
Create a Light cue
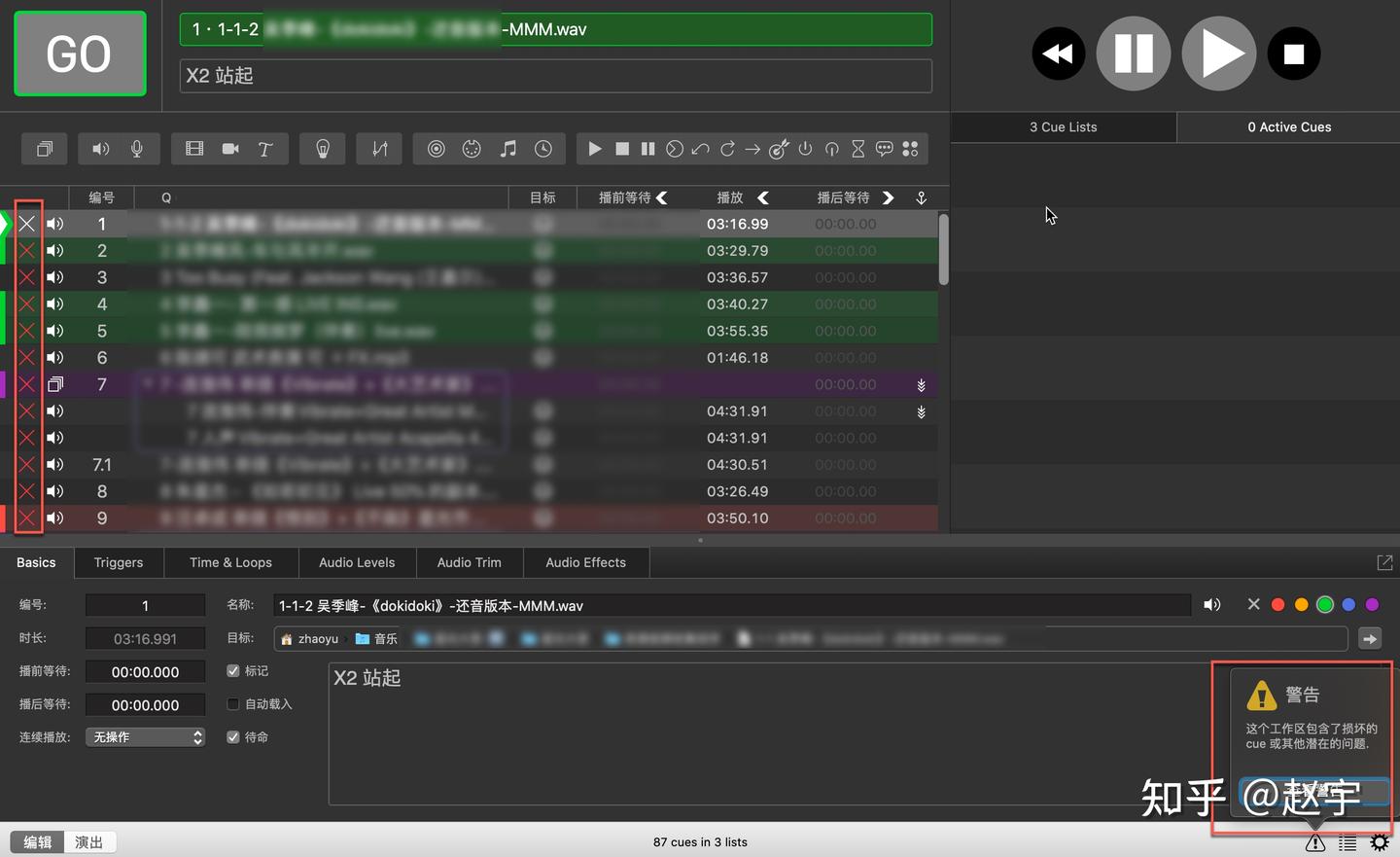coord(322,148)
